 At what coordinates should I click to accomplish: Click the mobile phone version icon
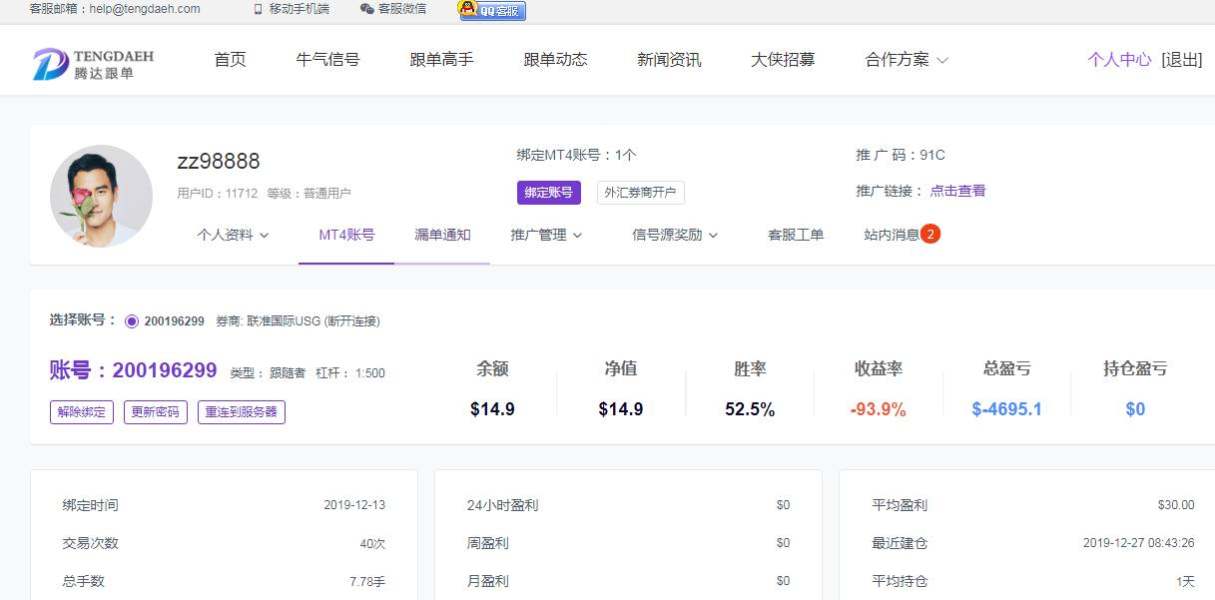pos(258,9)
